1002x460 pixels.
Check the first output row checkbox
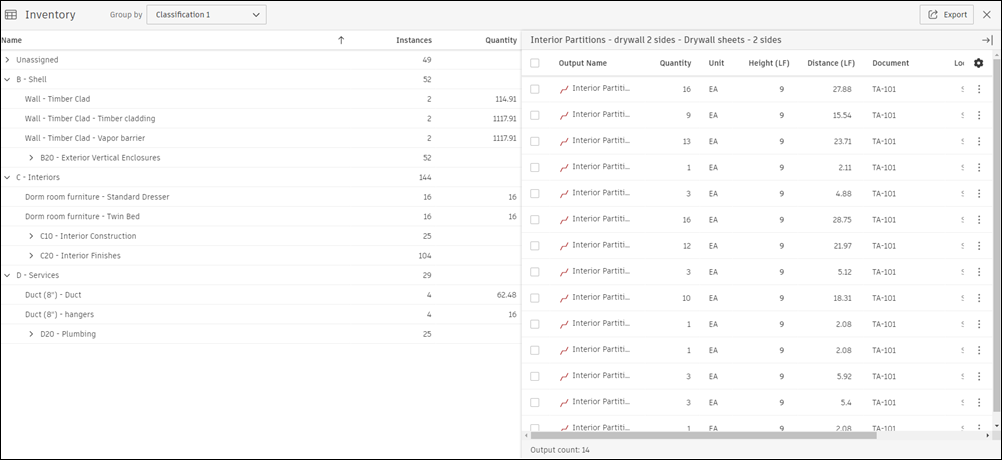(x=535, y=89)
